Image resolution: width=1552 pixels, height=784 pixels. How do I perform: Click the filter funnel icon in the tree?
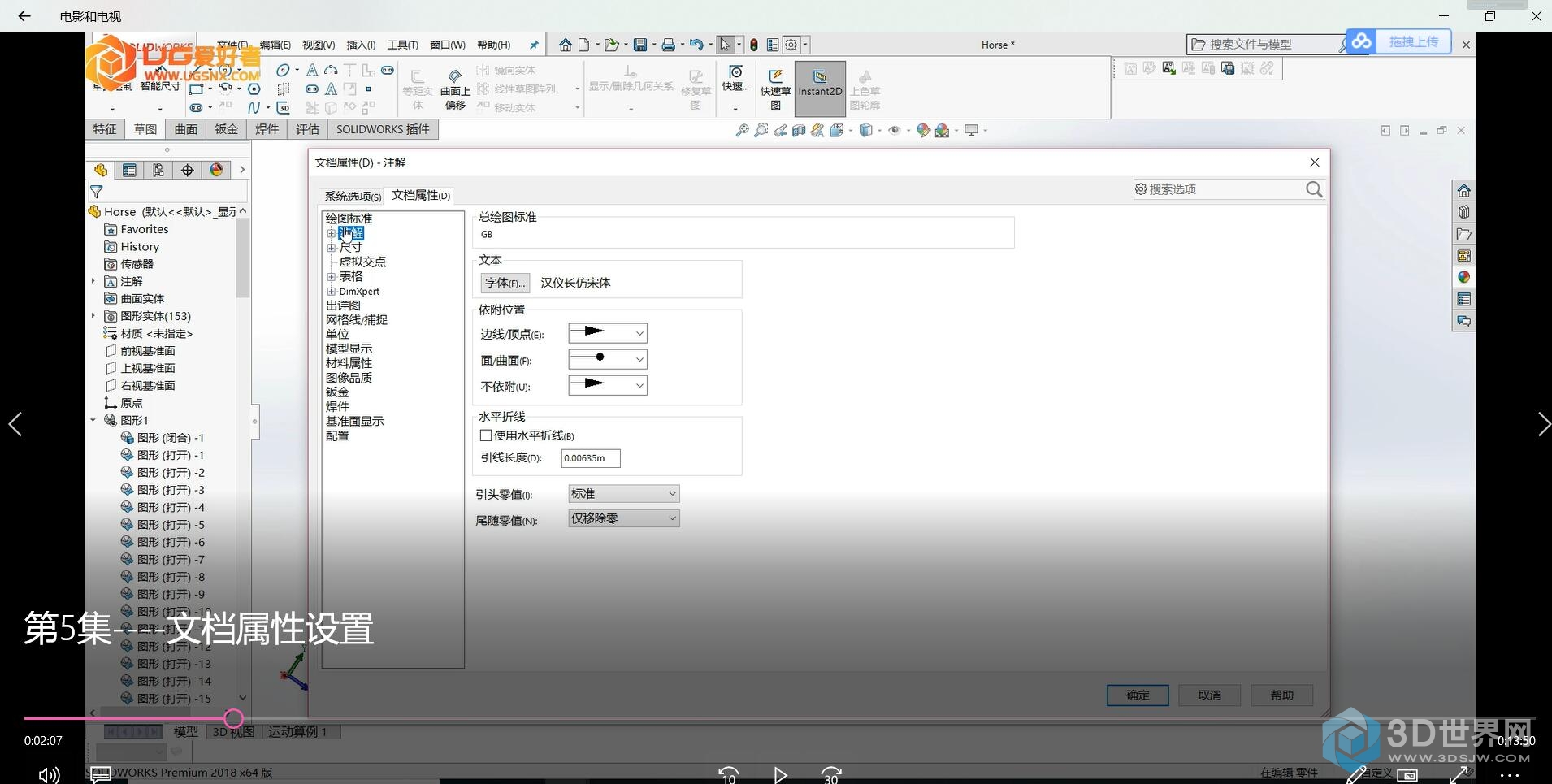pyautogui.click(x=97, y=192)
